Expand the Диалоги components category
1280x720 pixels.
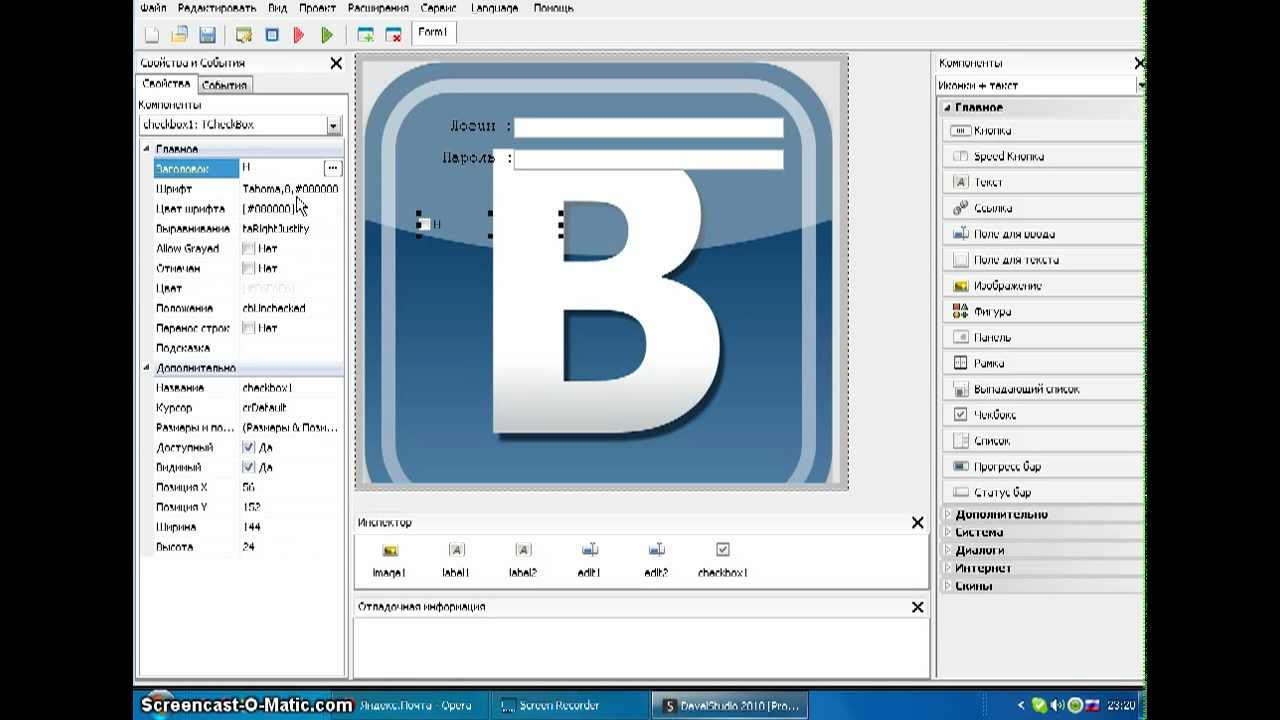click(x=948, y=550)
